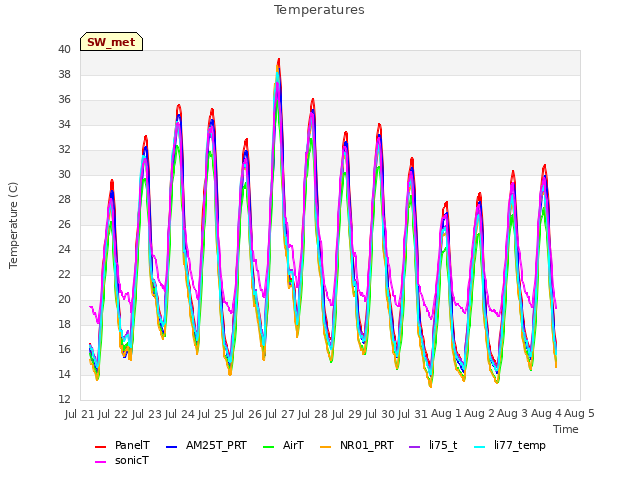Click the Jul 26 x-axis date label
640x480 pixels.
[x=247, y=414]
